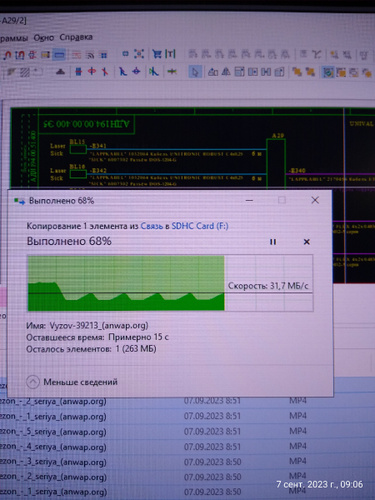Select the A29 block in the schematic
The image size is (375, 500).
click(276, 163)
